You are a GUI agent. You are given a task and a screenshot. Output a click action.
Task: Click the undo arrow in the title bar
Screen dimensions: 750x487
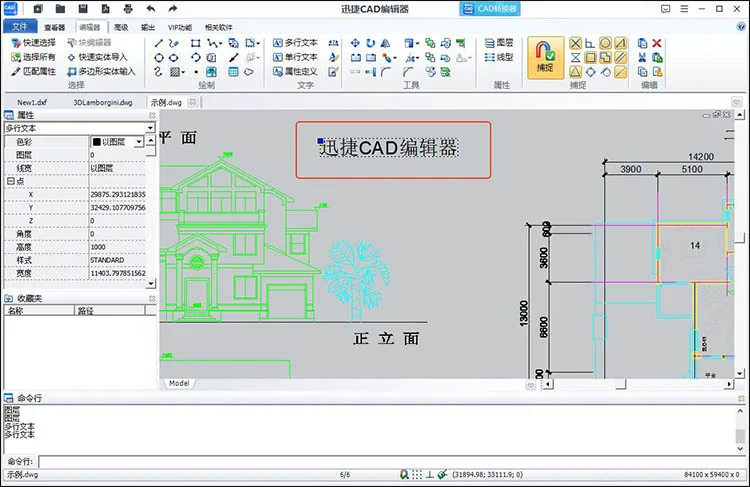coord(151,9)
